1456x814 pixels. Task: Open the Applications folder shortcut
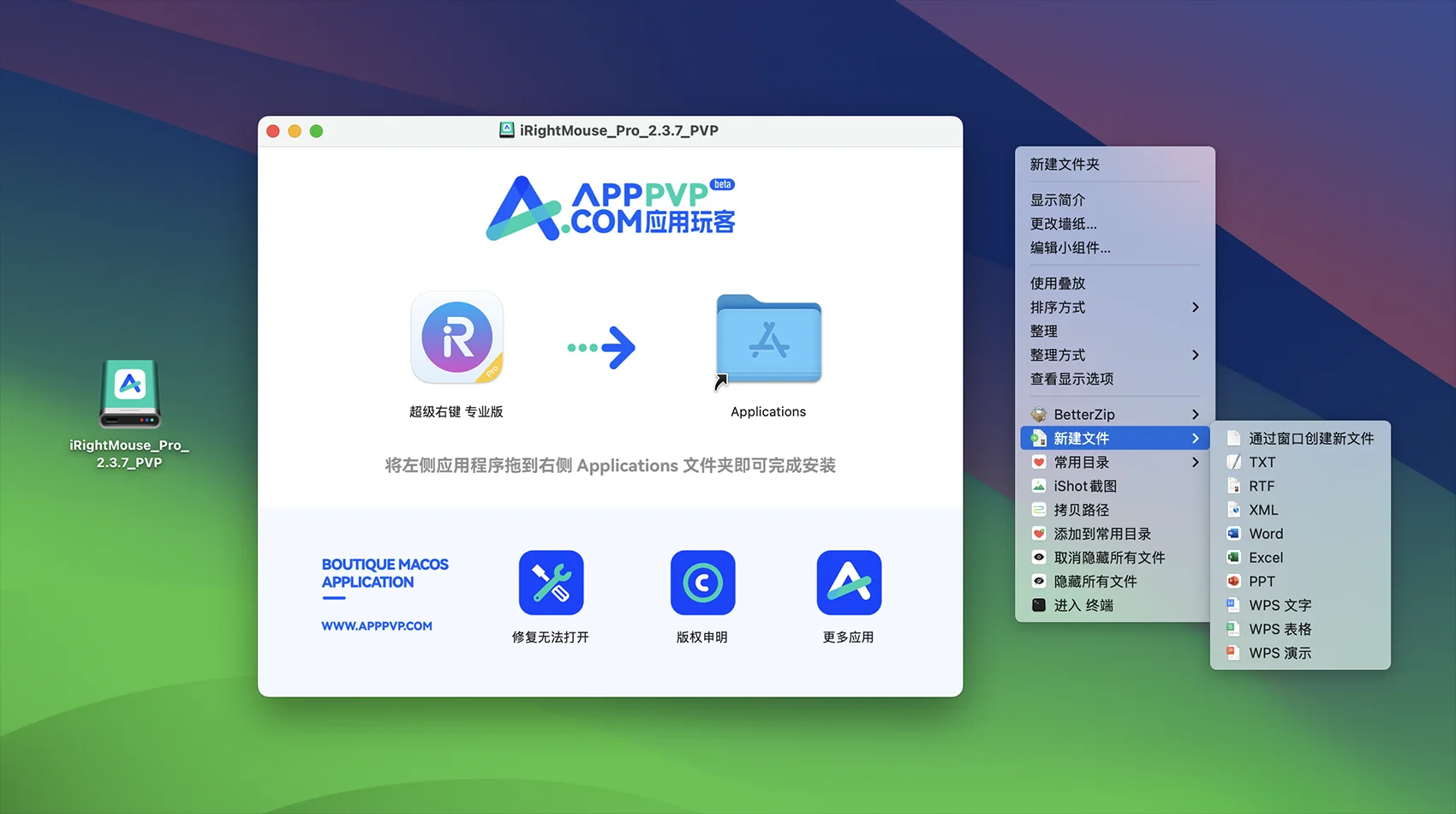(x=768, y=340)
